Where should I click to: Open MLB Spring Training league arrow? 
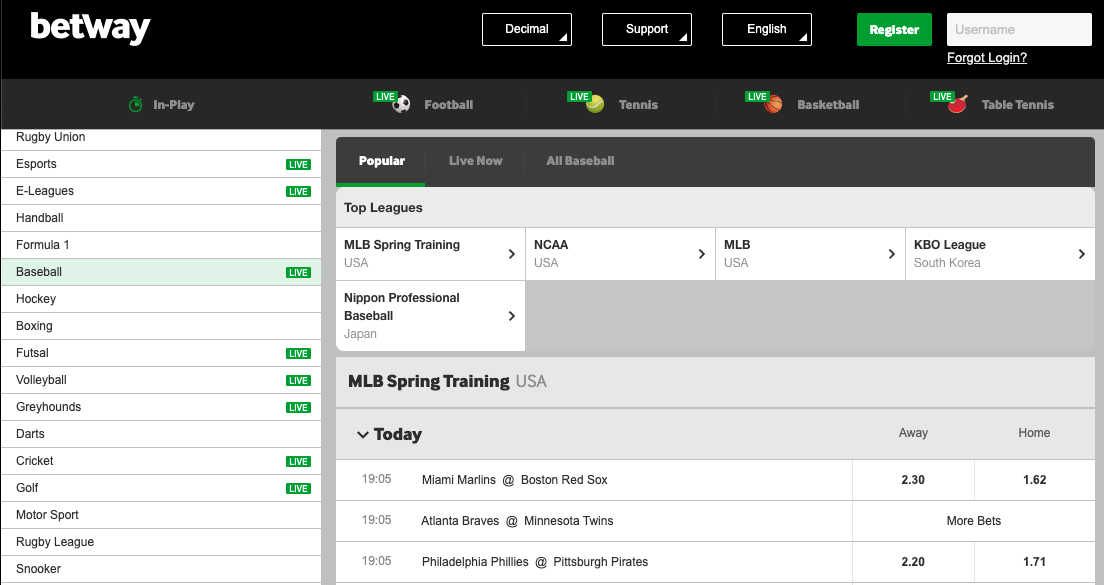[x=512, y=254]
